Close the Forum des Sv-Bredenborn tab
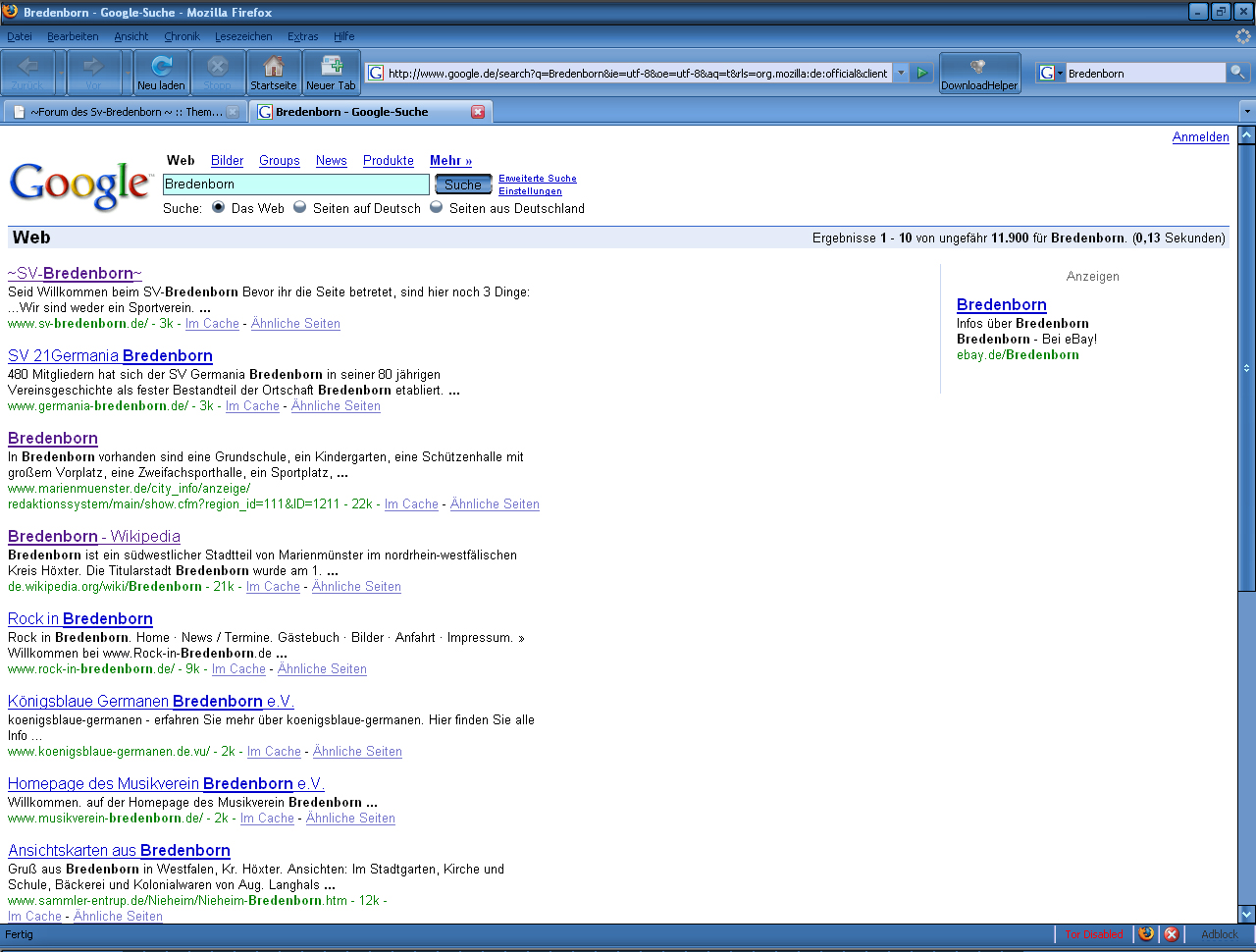The width and height of the screenshot is (1256, 952). tap(233, 112)
